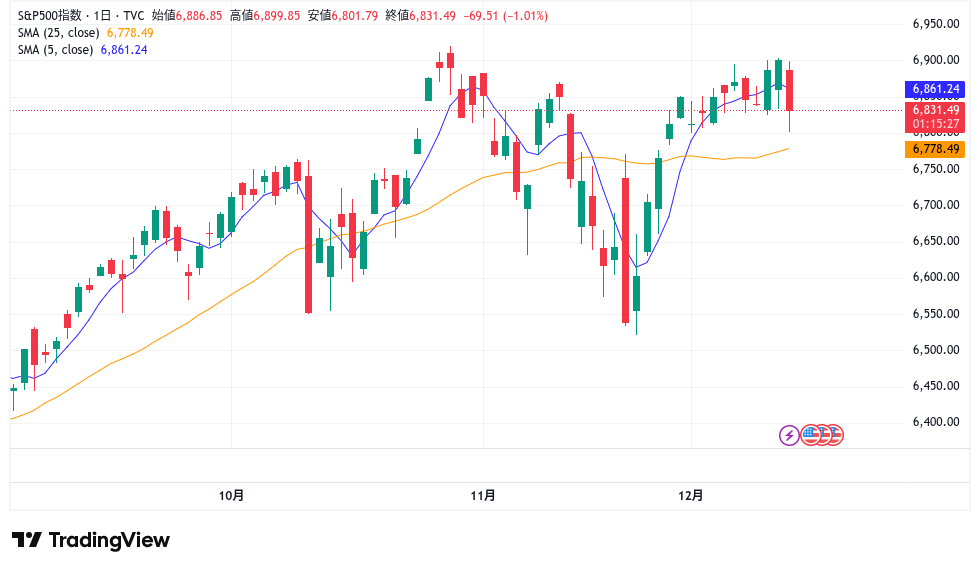Open the TradingView wordmark link

click(109, 540)
